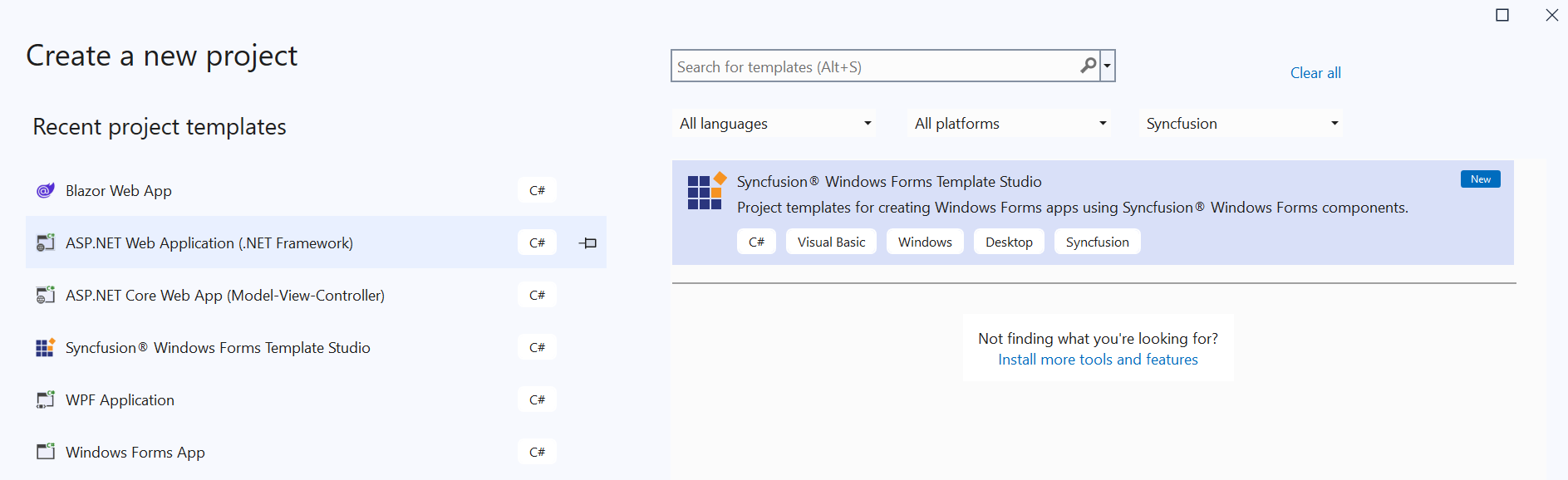Viewport: 1568px width, 480px height.
Task: Select ASP.NET Web Application (.NET Framework) row
Action: tap(316, 242)
